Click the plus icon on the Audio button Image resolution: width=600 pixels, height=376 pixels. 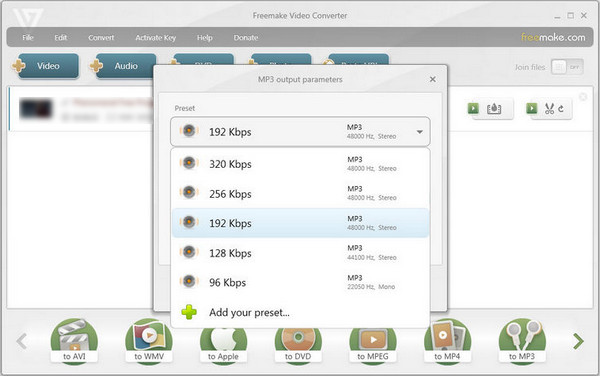(96, 66)
